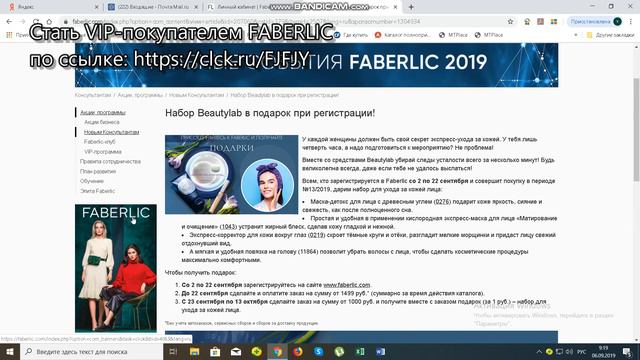This screenshot has width=640, height=360.
Task: Open the Где купить bookmark
Action: coord(351,35)
